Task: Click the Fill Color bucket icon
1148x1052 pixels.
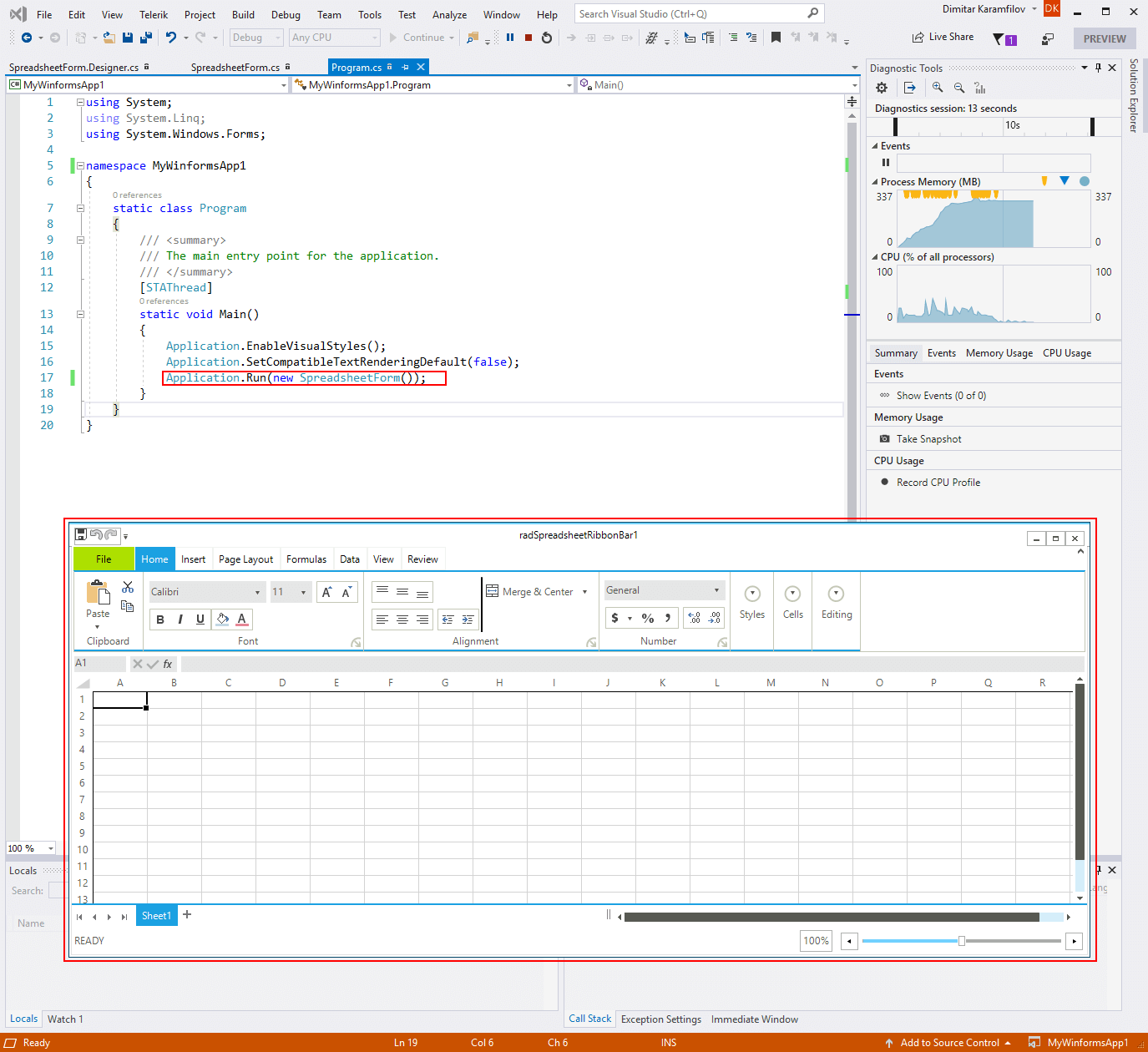Action: [x=223, y=619]
